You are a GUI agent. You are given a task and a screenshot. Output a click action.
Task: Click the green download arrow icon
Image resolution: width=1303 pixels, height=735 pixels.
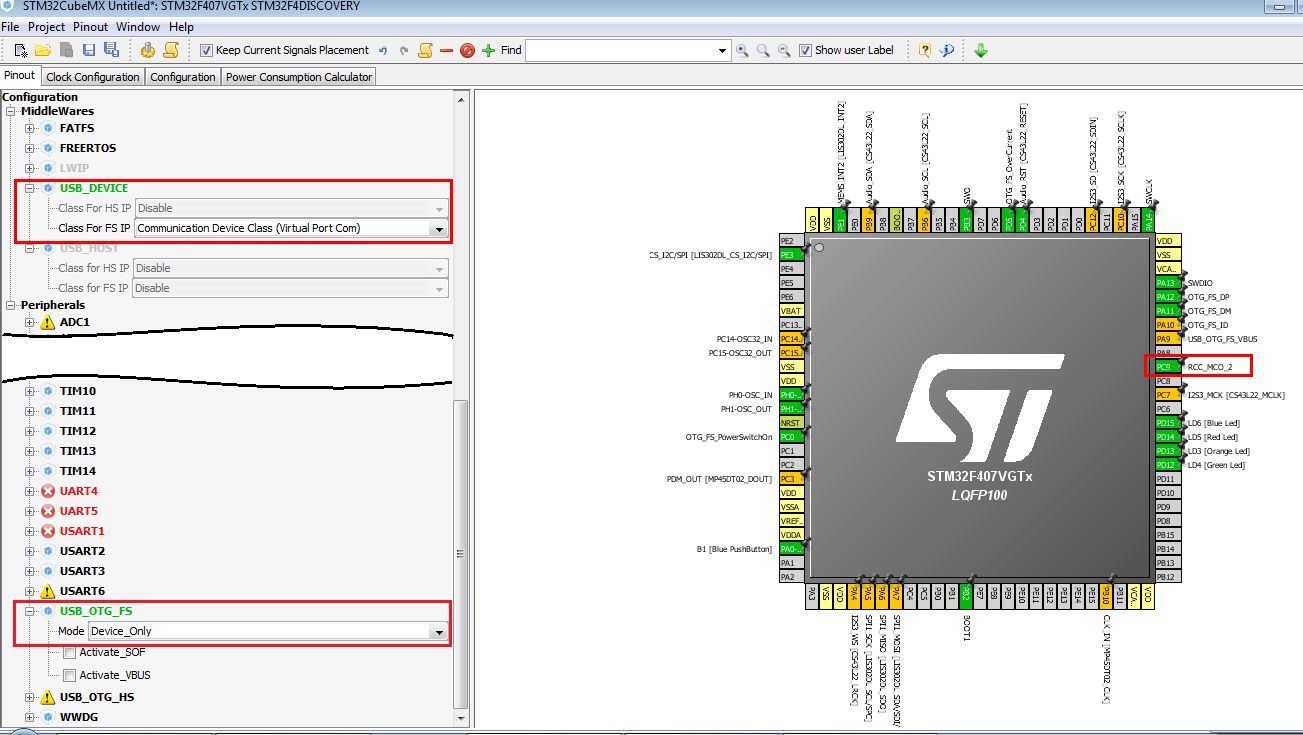pyautogui.click(x=981, y=50)
